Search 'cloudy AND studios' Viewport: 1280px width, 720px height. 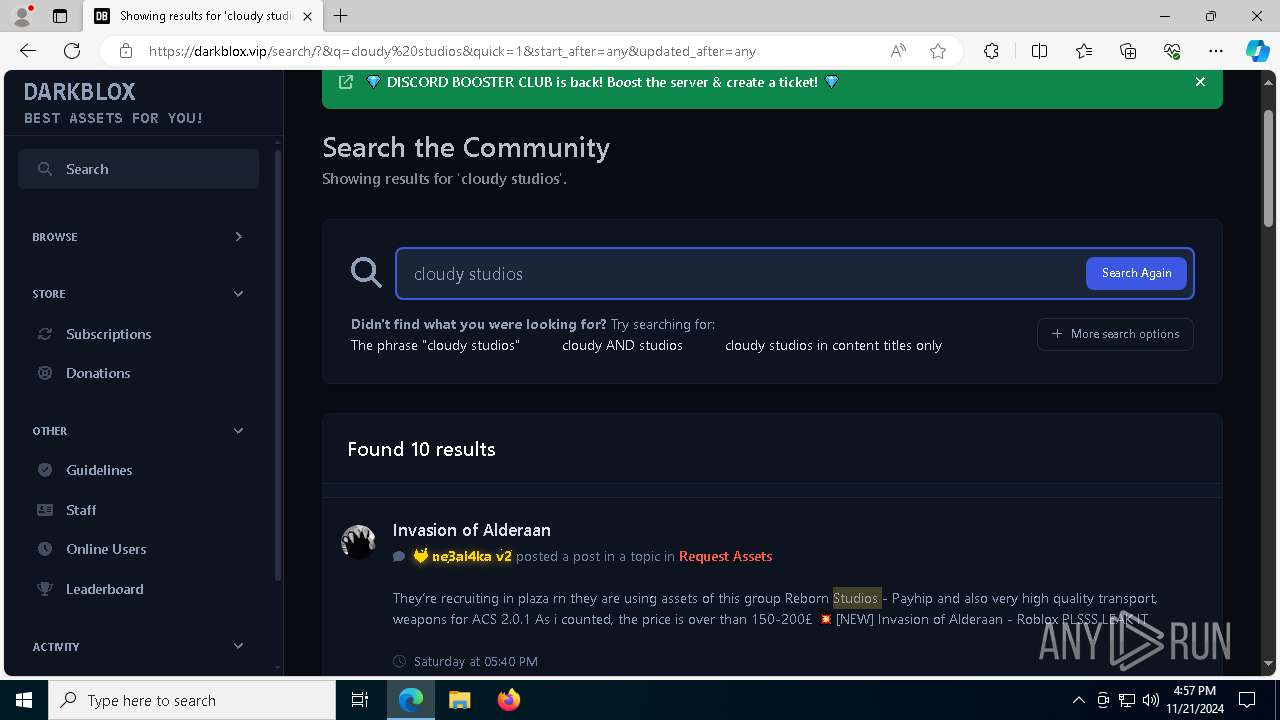point(622,345)
